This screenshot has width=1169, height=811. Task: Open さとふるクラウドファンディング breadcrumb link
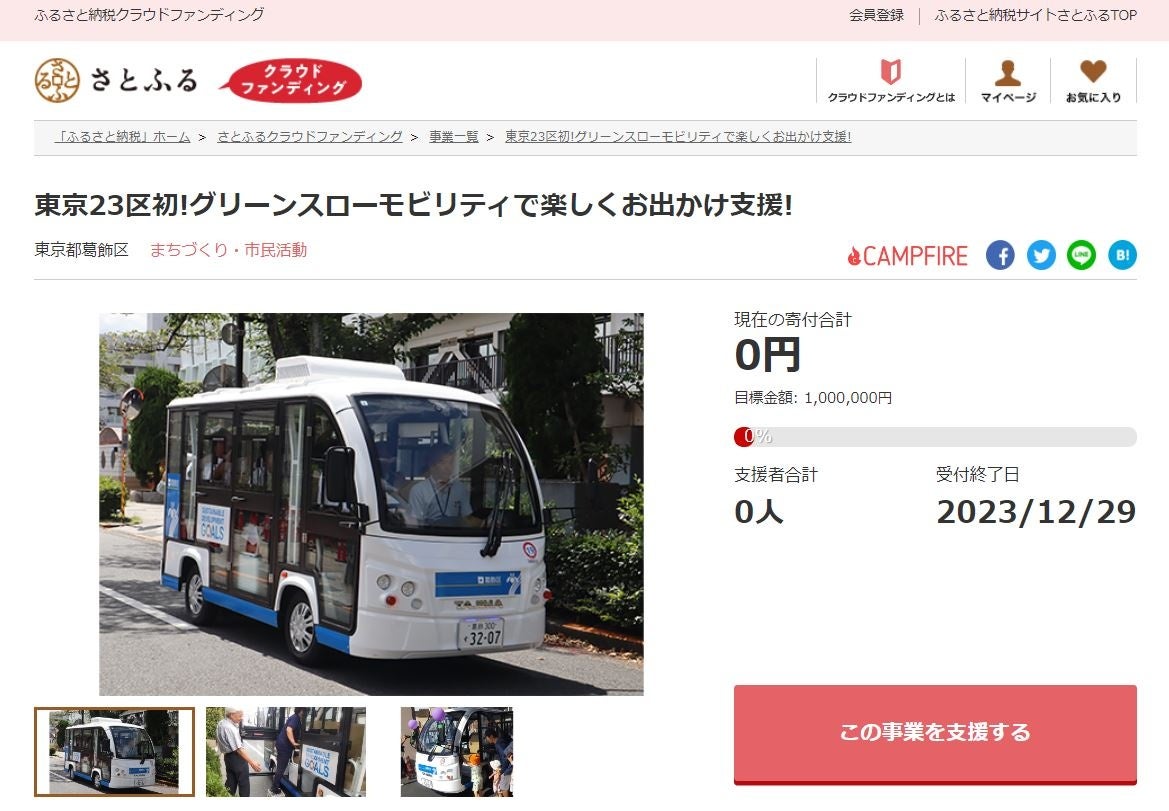pyautogui.click(x=310, y=137)
